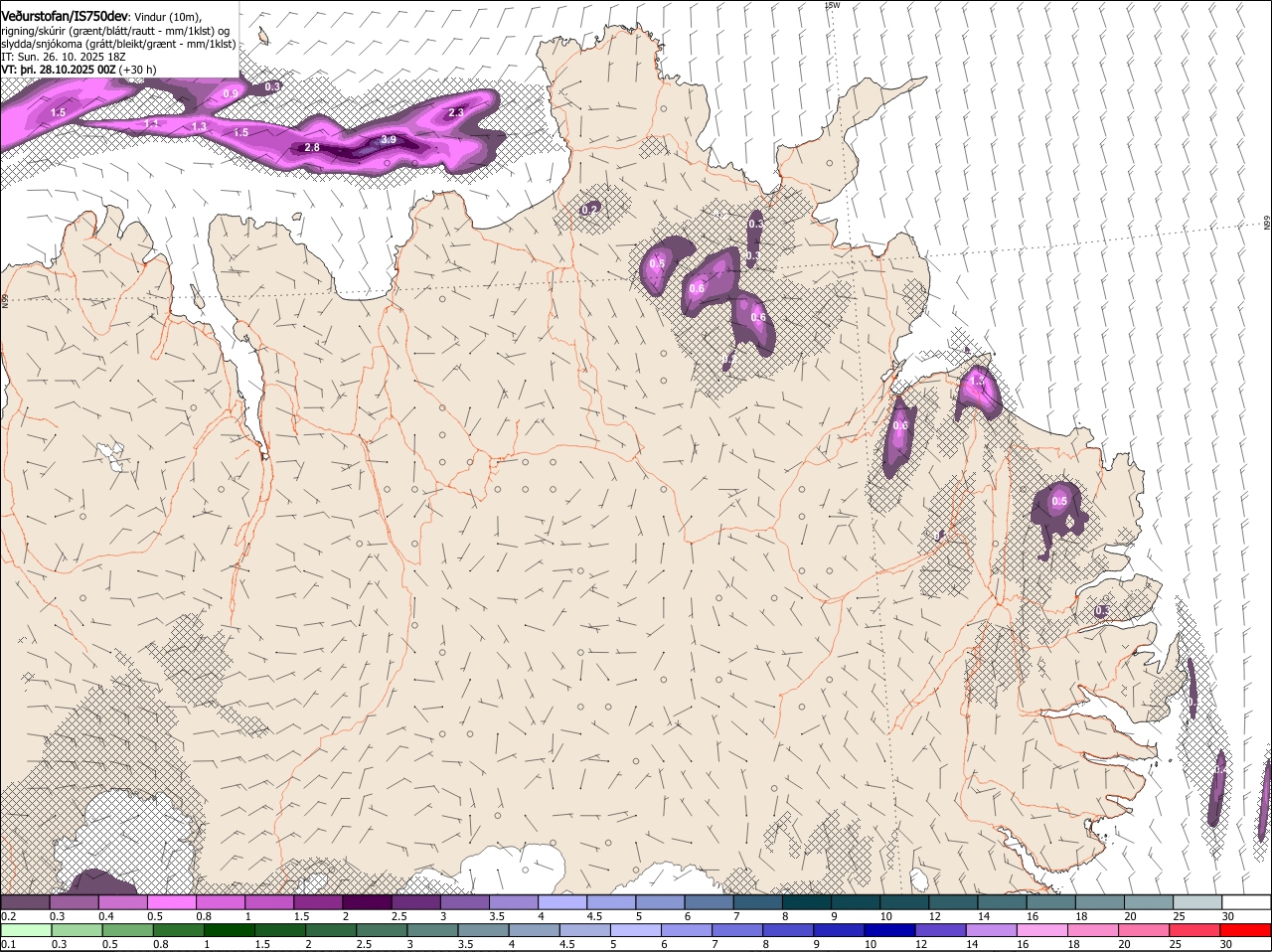Click the purple snow legend swatch labeled 0.2
Screen dimensions: 1272x952
click(x=25, y=901)
